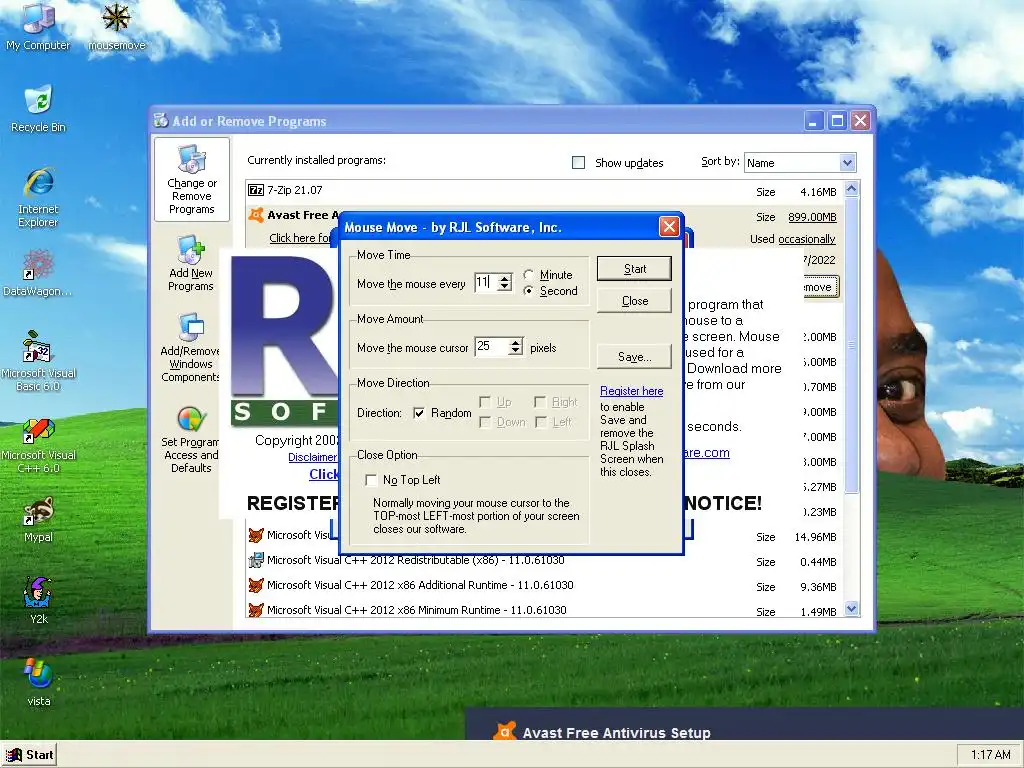Open the DataWagon desktop shortcut

38,272
